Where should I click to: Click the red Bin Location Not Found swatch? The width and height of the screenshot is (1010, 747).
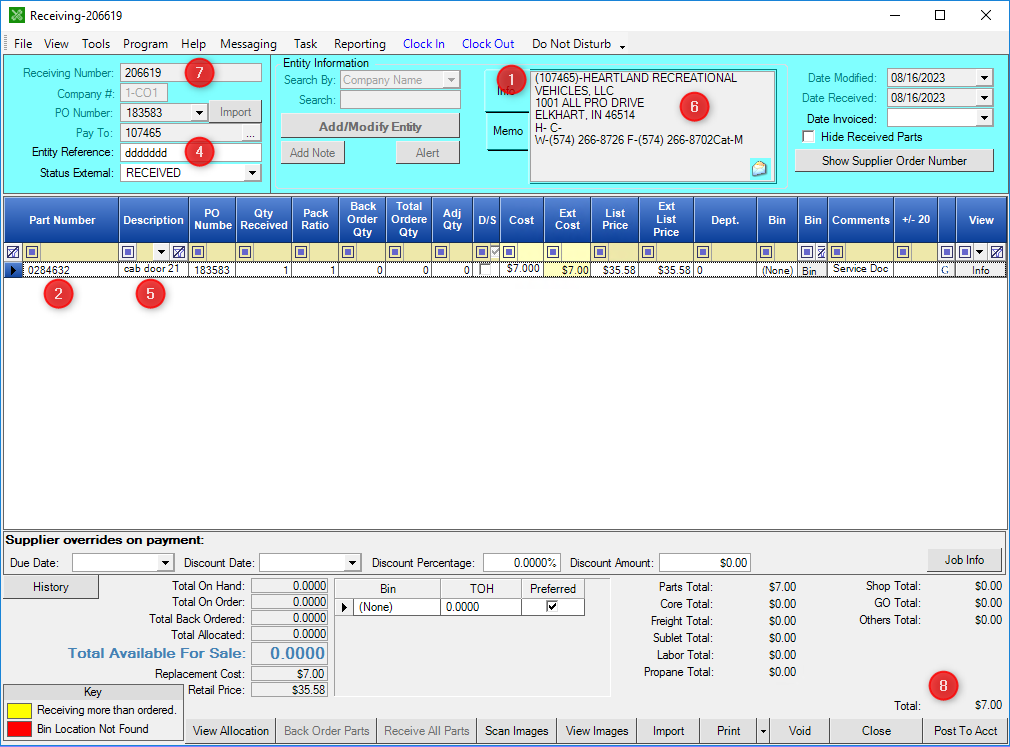(19, 729)
